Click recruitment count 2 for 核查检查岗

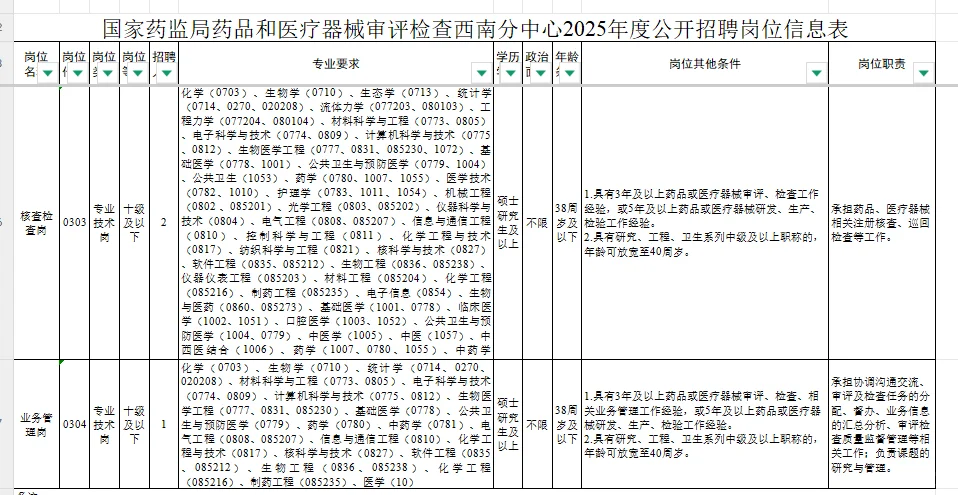pos(164,223)
